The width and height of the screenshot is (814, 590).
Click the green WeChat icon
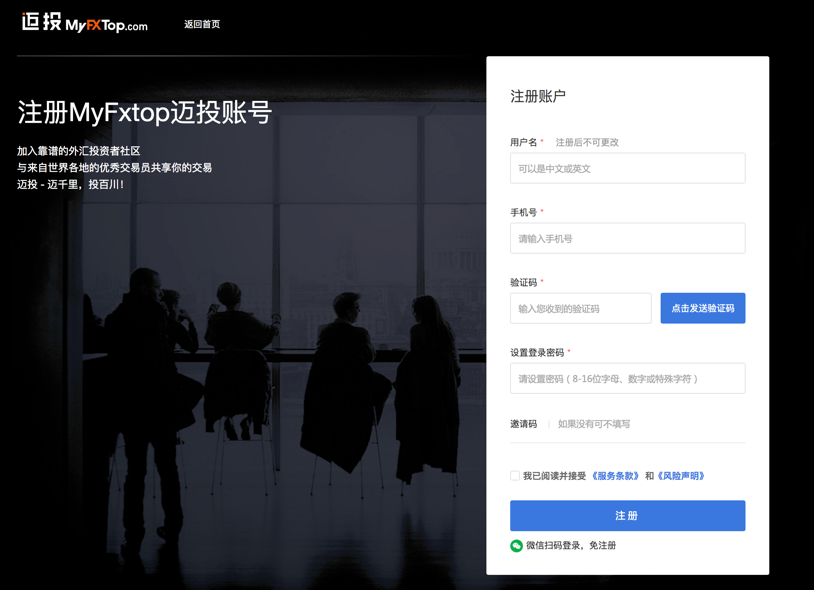516,546
